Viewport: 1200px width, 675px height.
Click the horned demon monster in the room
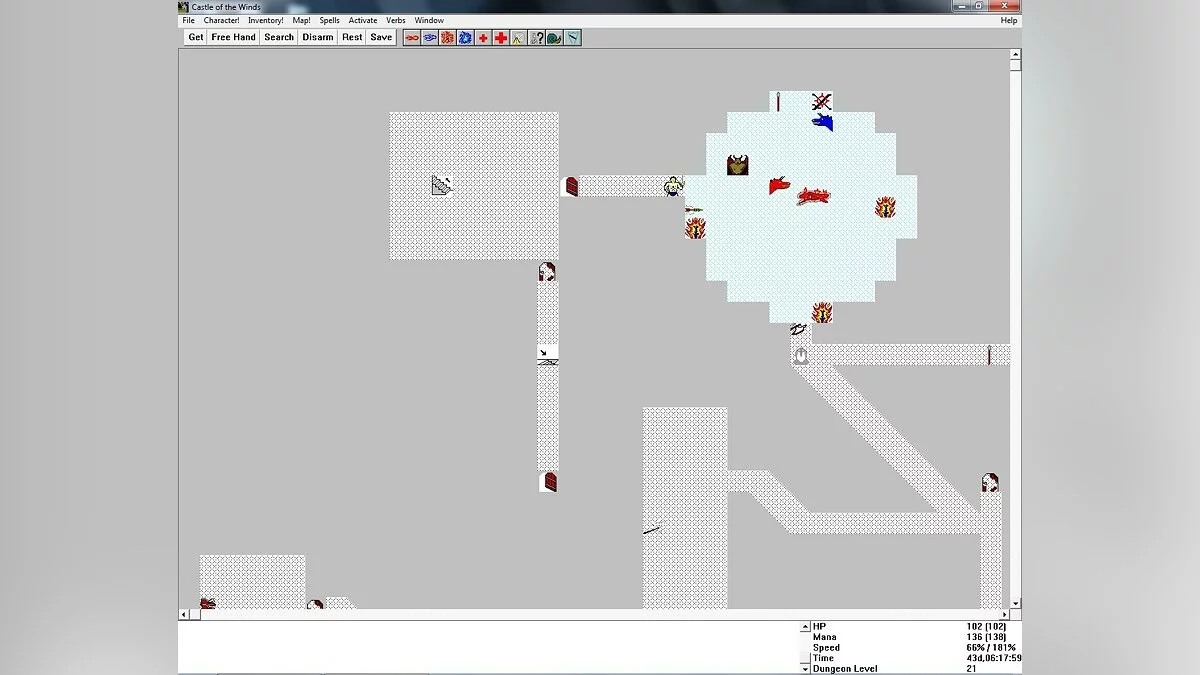[738, 165]
